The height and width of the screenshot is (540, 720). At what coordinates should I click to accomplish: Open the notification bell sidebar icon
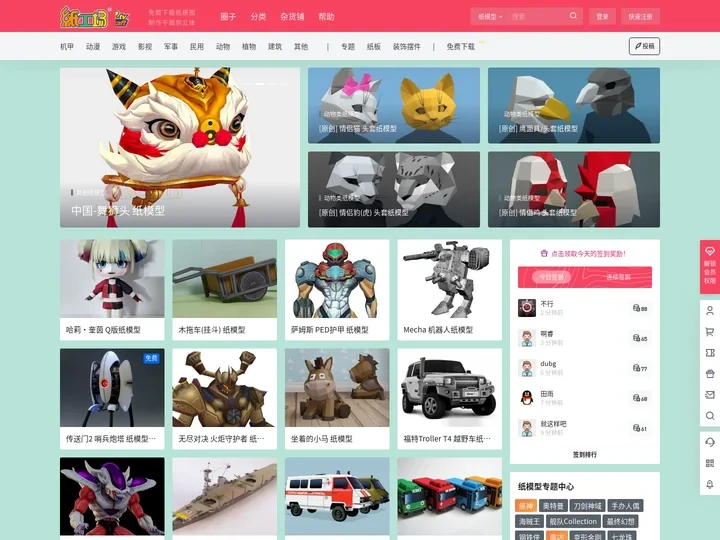(x=709, y=484)
